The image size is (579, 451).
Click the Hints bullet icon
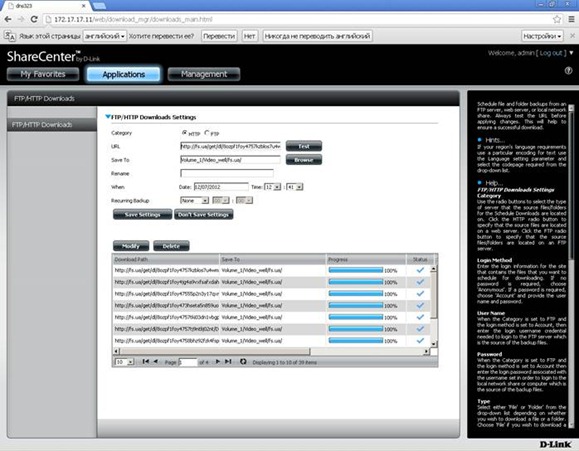click(x=480, y=140)
